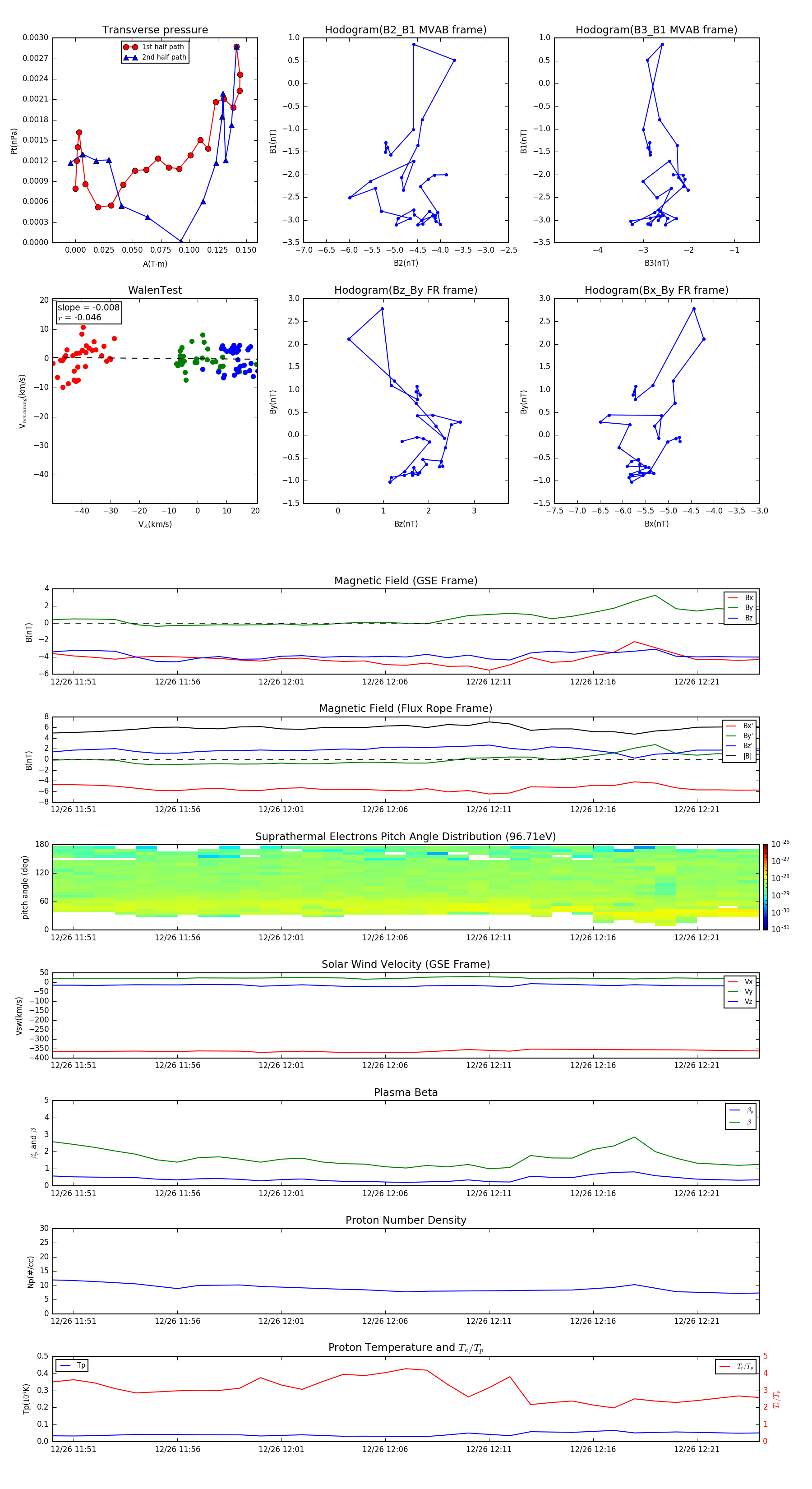This screenshot has height=1489, width=812.
Task: Select "By'" in the Flux Rope legend
Action: click(x=740, y=736)
